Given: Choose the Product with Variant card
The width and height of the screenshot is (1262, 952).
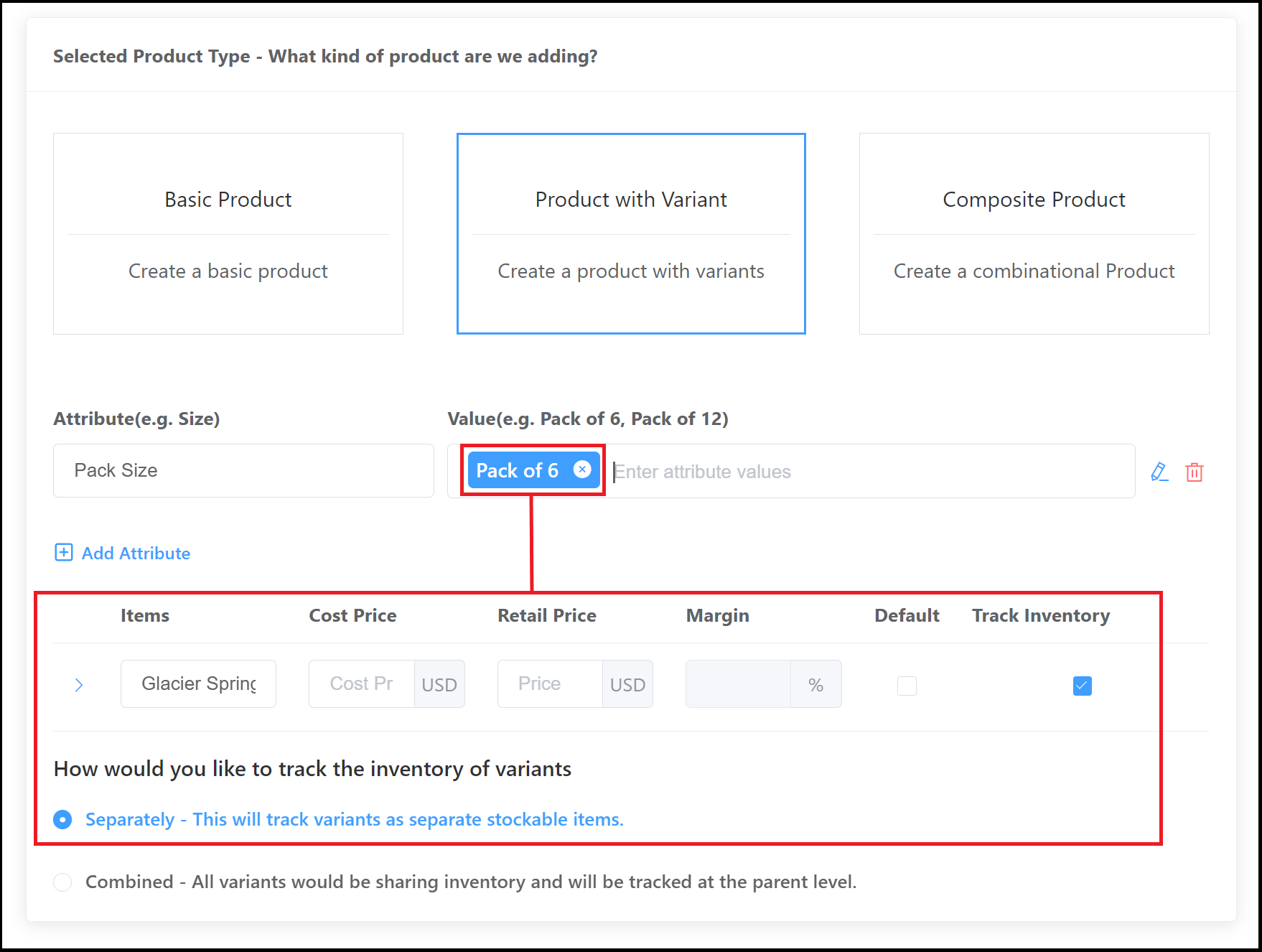Looking at the screenshot, I should tap(631, 233).
